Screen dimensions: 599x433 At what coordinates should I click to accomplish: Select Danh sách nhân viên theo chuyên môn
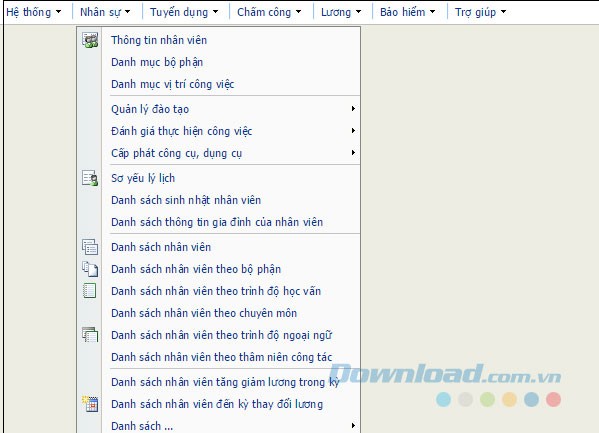coord(204,313)
